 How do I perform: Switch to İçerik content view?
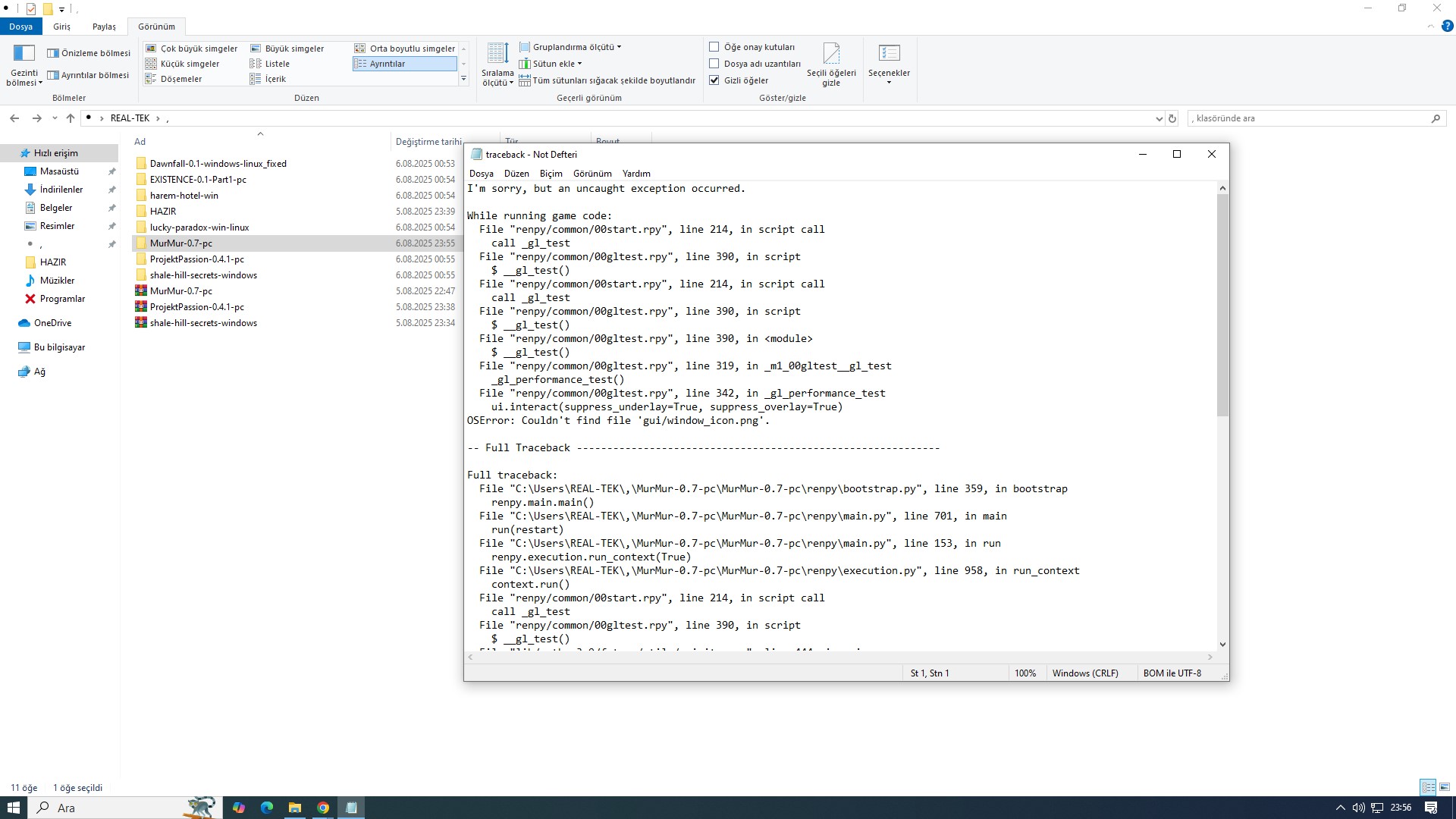click(x=268, y=79)
